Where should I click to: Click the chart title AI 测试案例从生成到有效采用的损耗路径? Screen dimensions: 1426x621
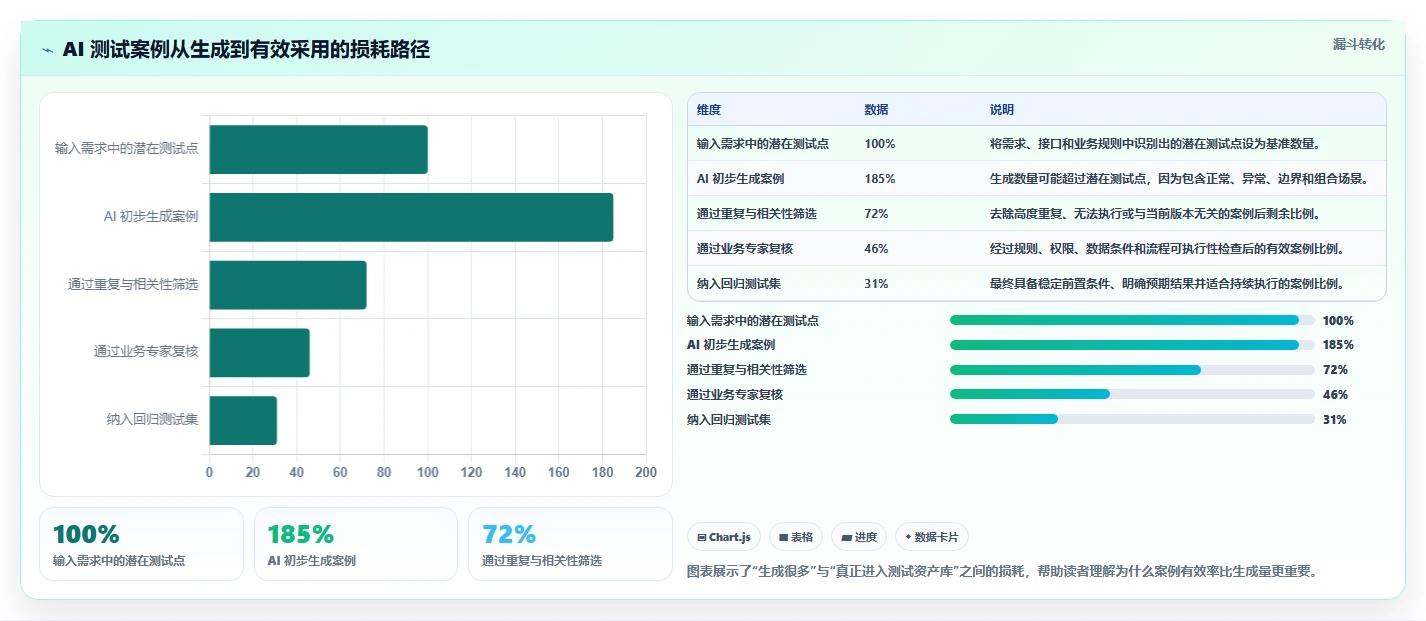click(x=246, y=50)
